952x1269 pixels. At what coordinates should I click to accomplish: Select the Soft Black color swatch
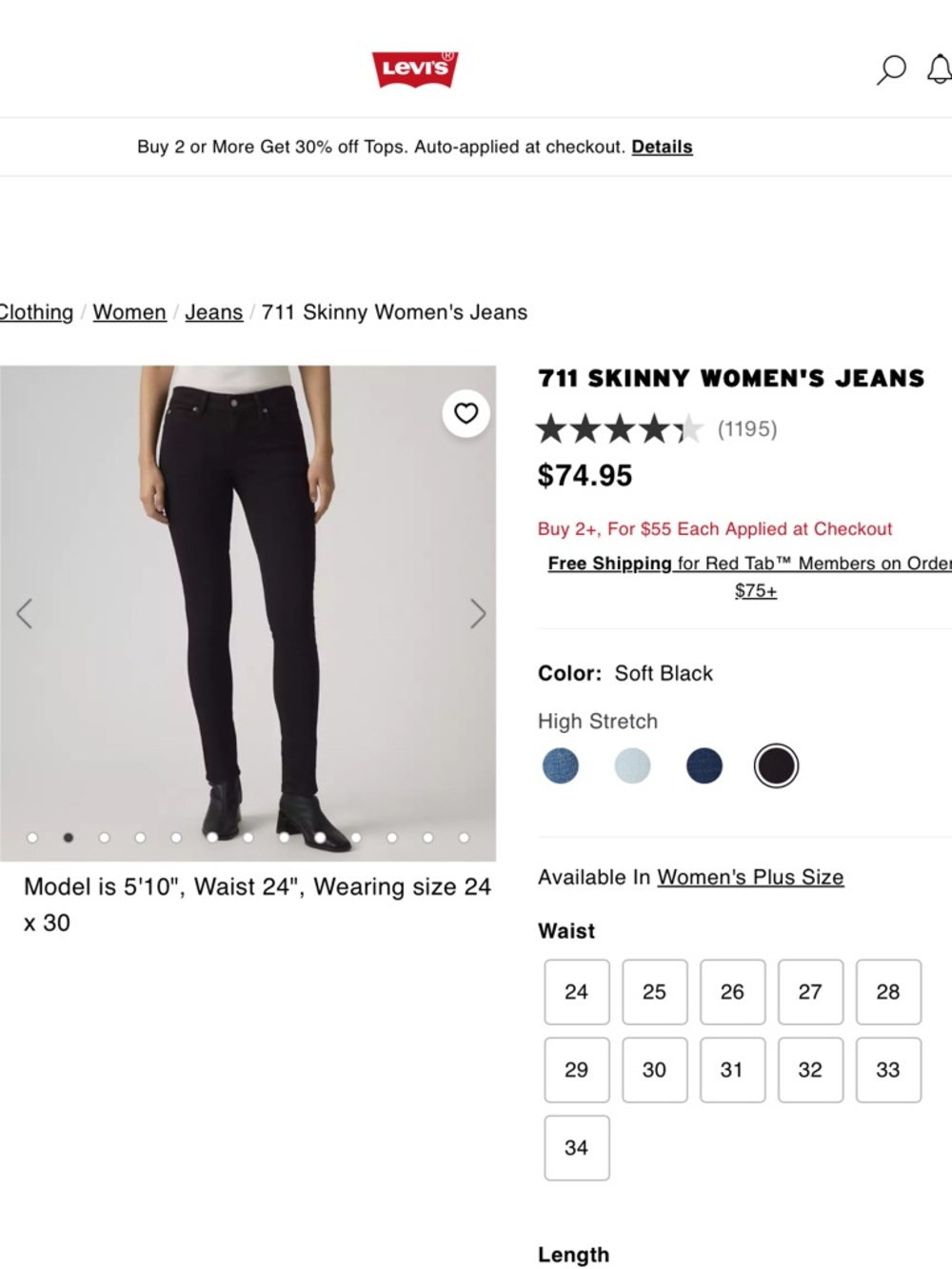[x=776, y=765]
